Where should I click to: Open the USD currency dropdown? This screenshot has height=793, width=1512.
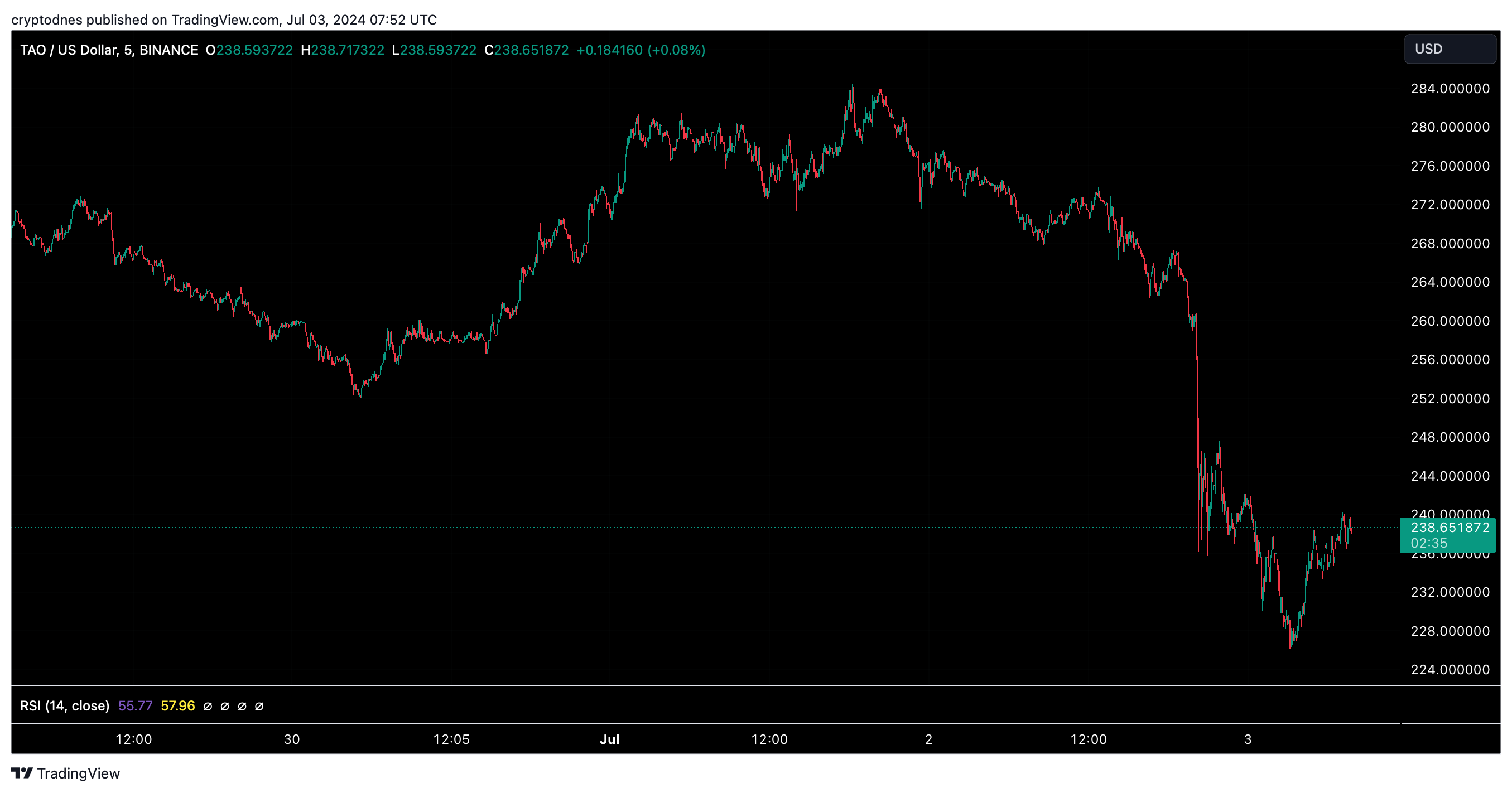[x=1449, y=49]
